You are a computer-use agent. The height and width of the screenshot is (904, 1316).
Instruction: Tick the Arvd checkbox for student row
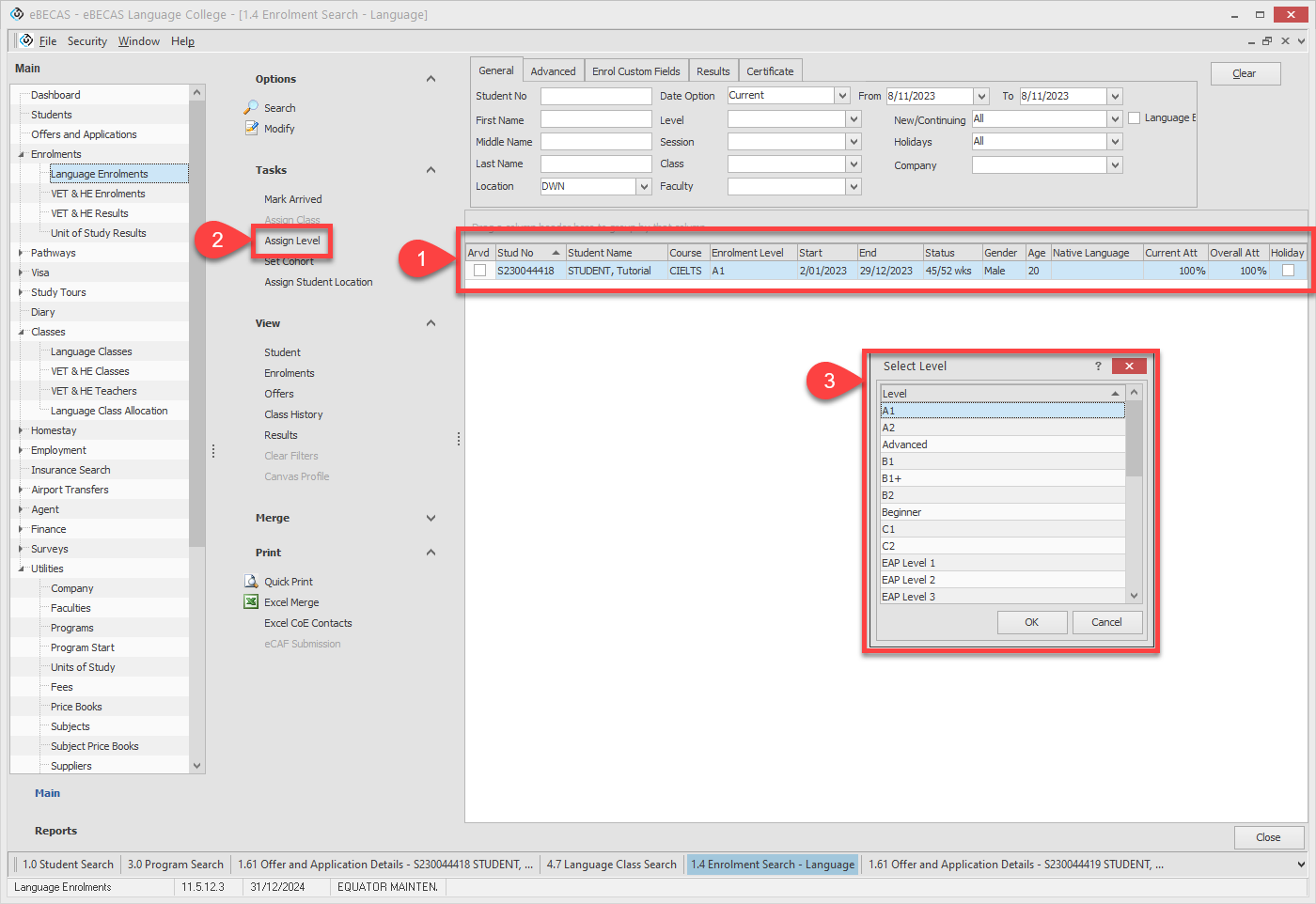click(479, 271)
